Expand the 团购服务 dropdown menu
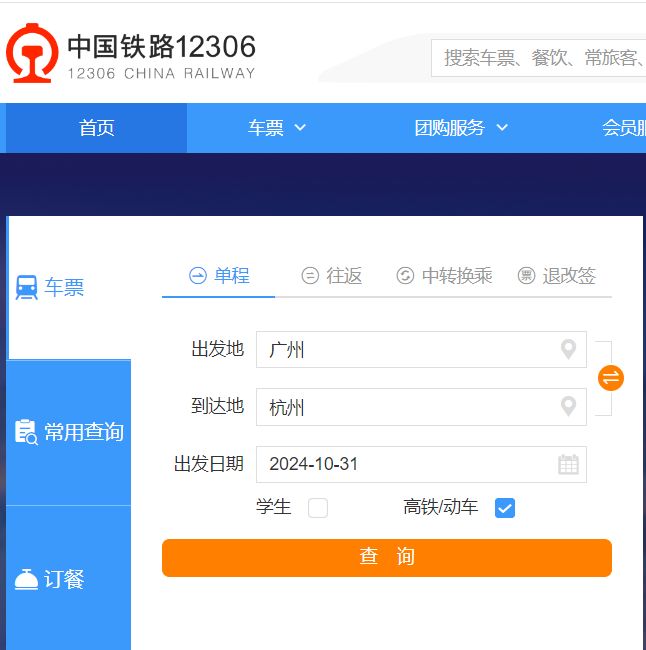646x650 pixels. click(461, 128)
